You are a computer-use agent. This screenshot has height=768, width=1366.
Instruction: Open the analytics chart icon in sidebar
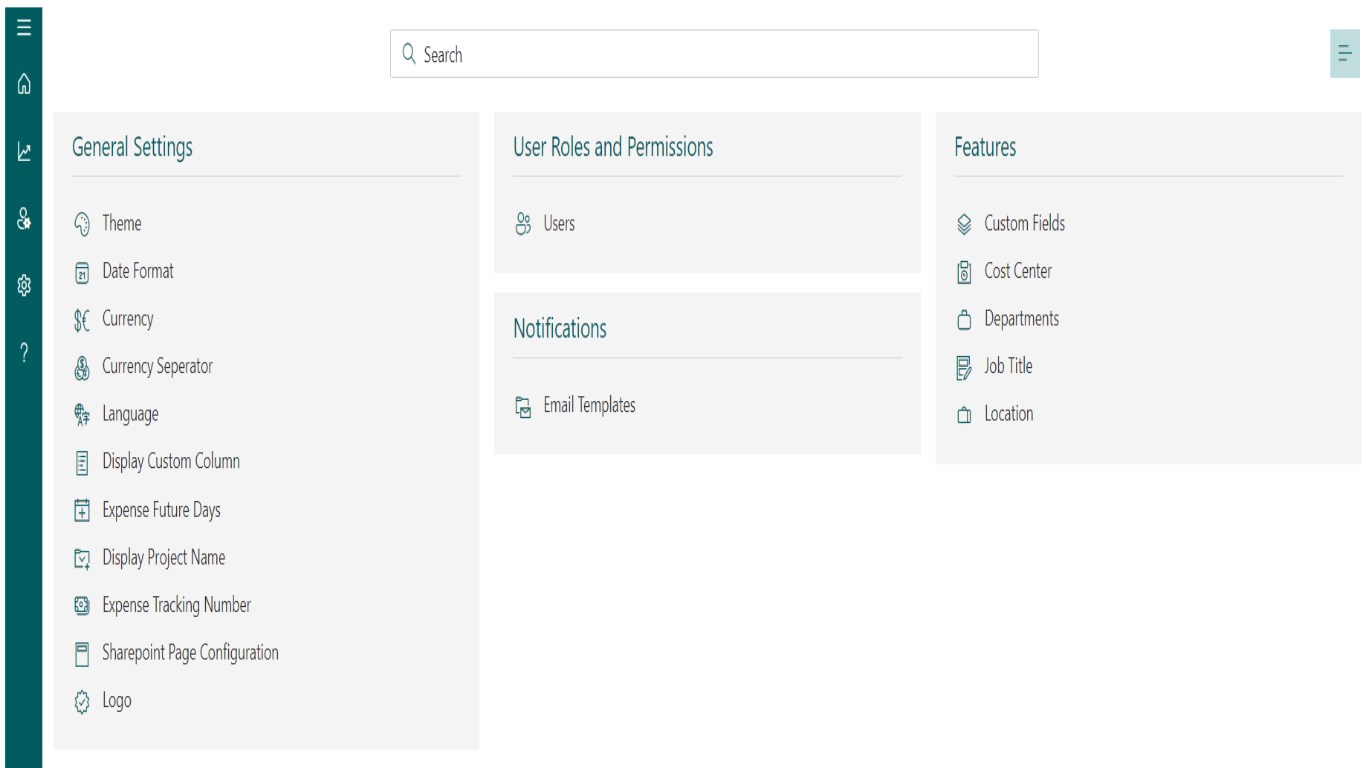[x=24, y=152]
